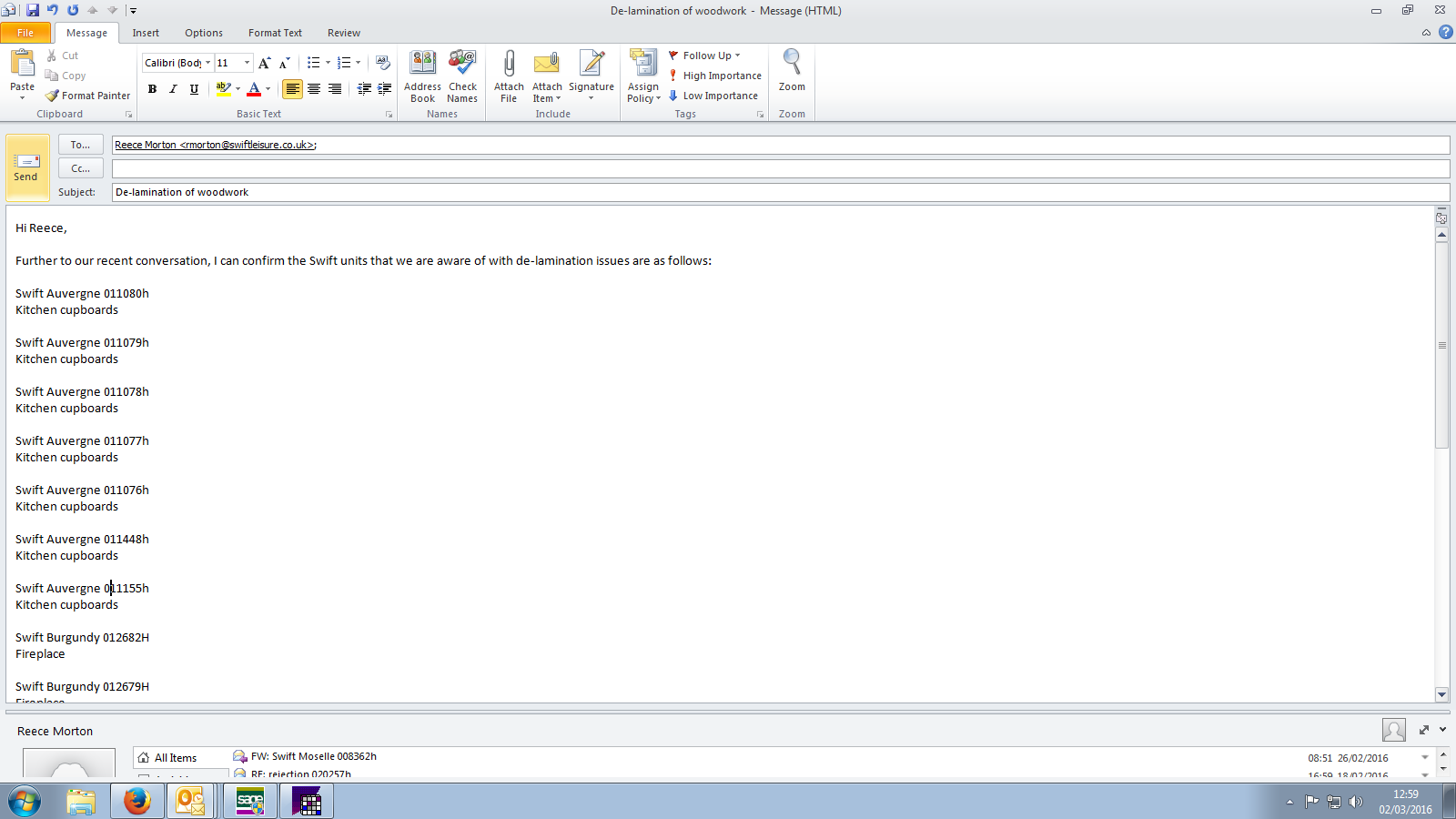The image size is (1456, 819).
Task: Save the message with the floppy disk icon
Action: pos(33,10)
